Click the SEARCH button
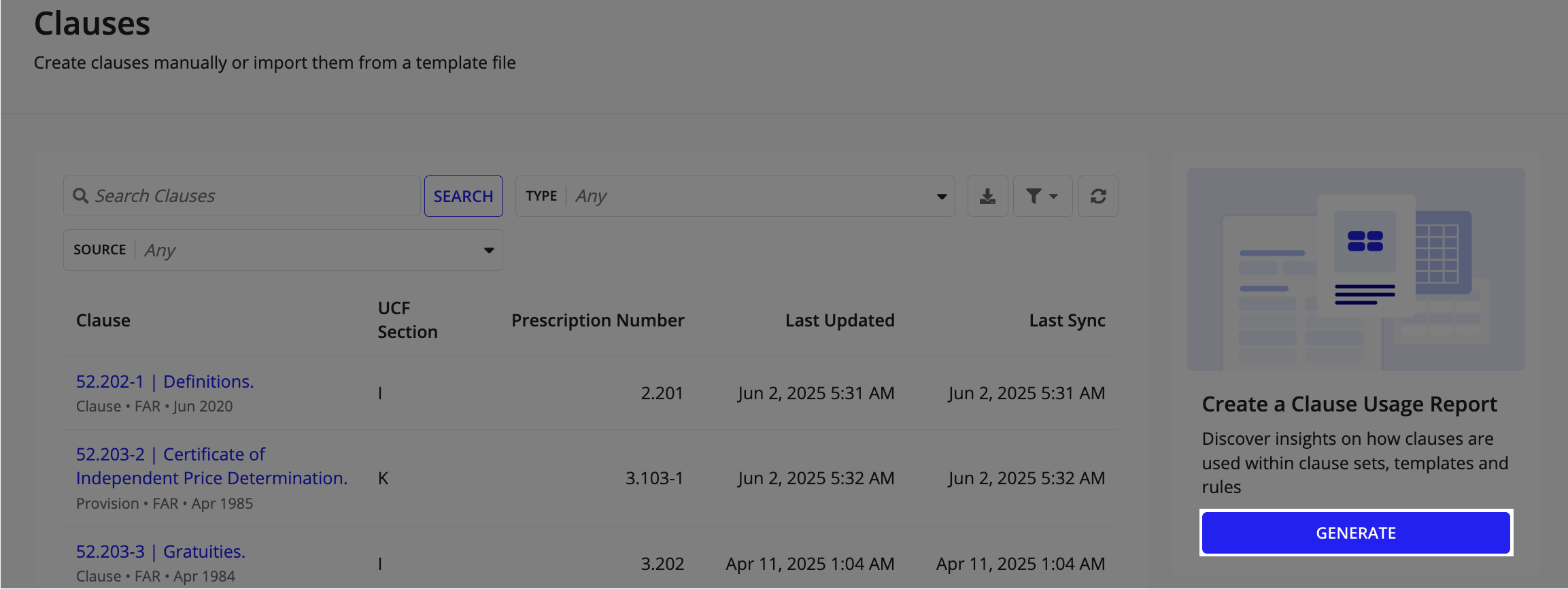The width and height of the screenshot is (1568, 589). [464, 197]
